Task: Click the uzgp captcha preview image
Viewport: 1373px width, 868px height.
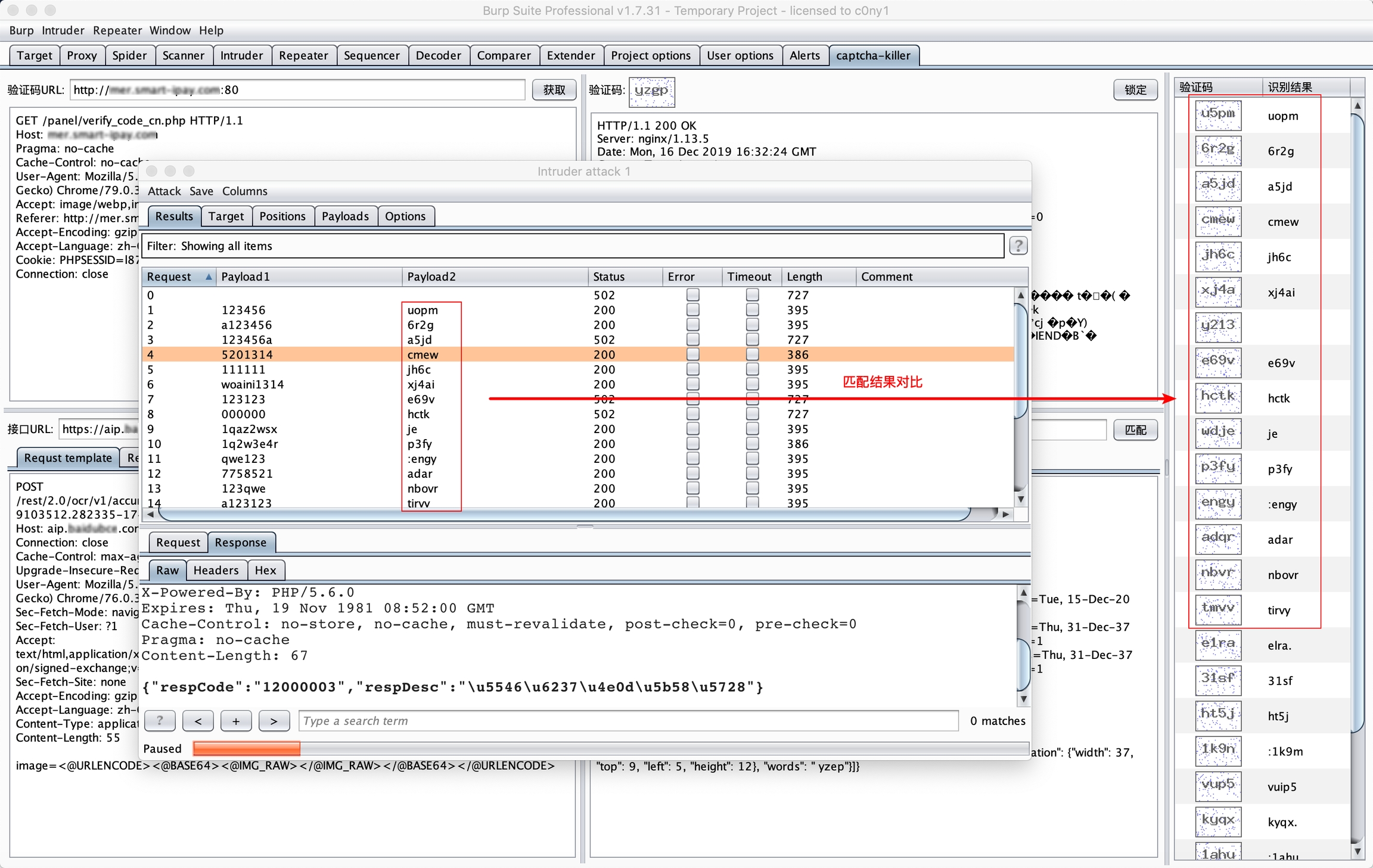Action: (651, 91)
